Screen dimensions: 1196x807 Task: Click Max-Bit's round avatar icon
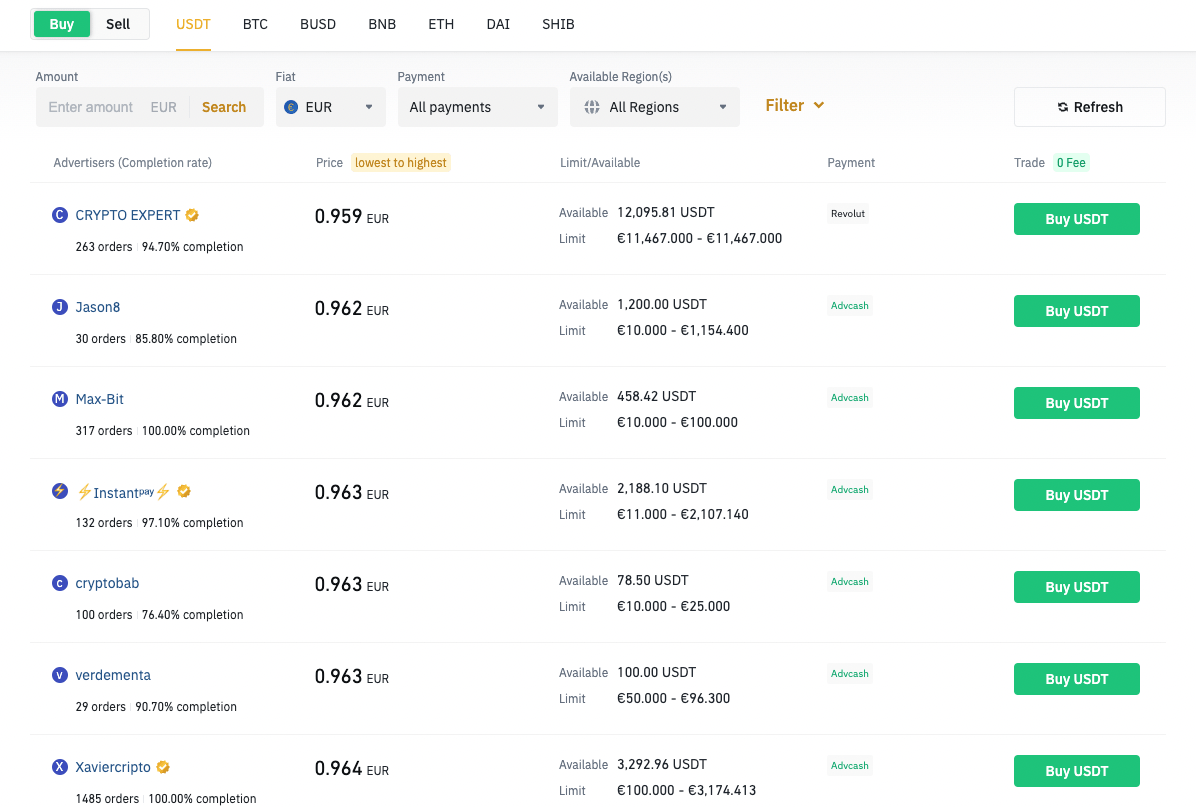(x=60, y=399)
